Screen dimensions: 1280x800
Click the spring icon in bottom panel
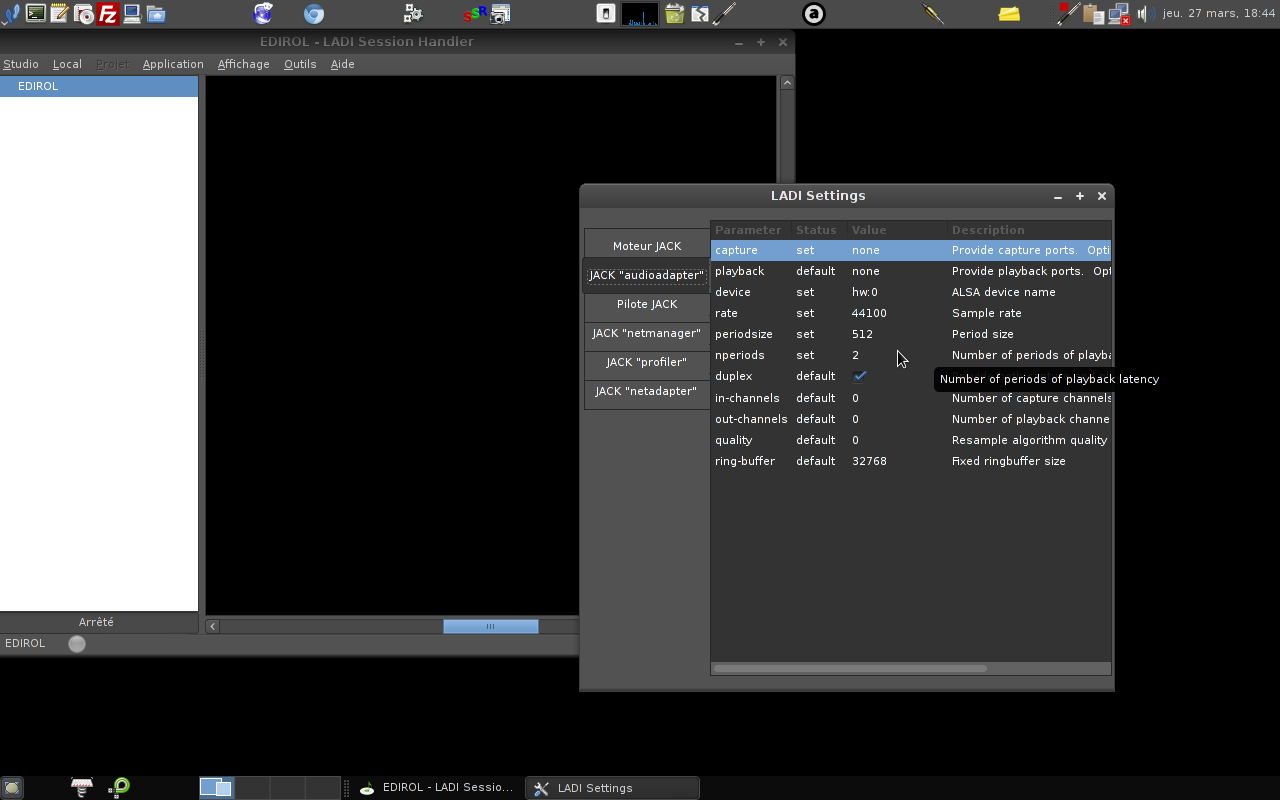[82, 788]
